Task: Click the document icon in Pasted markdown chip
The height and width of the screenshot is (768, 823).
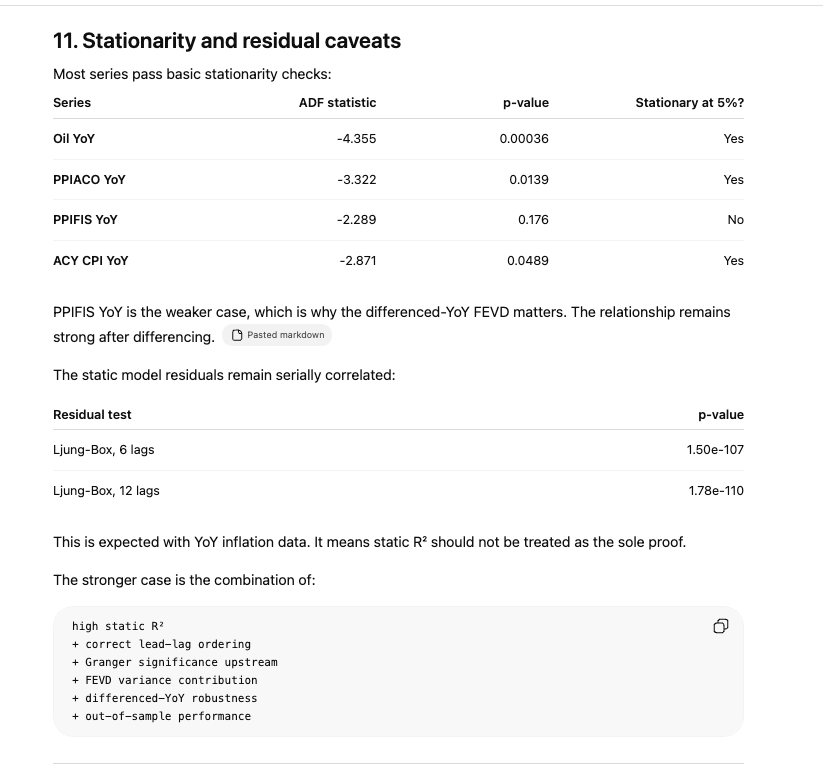Action: (x=237, y=335)
